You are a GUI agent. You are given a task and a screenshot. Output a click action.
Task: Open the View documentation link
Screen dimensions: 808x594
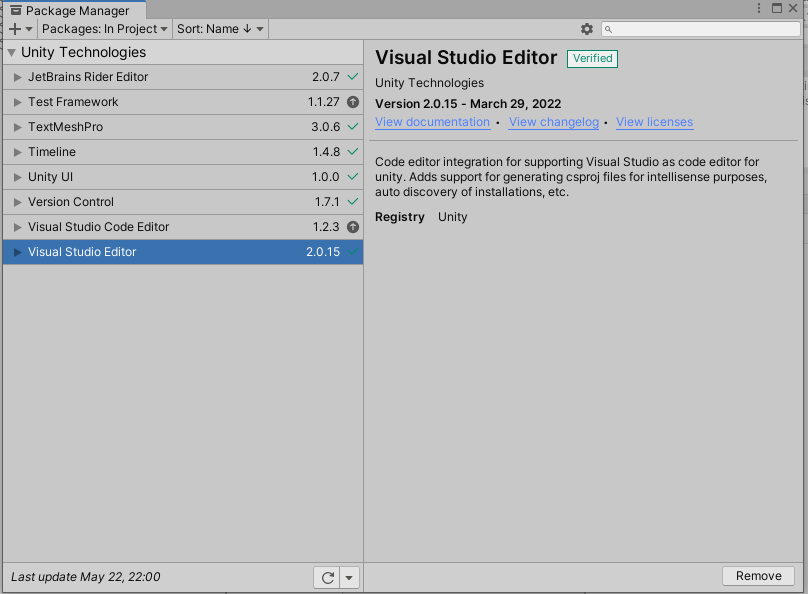click(432, 122)
